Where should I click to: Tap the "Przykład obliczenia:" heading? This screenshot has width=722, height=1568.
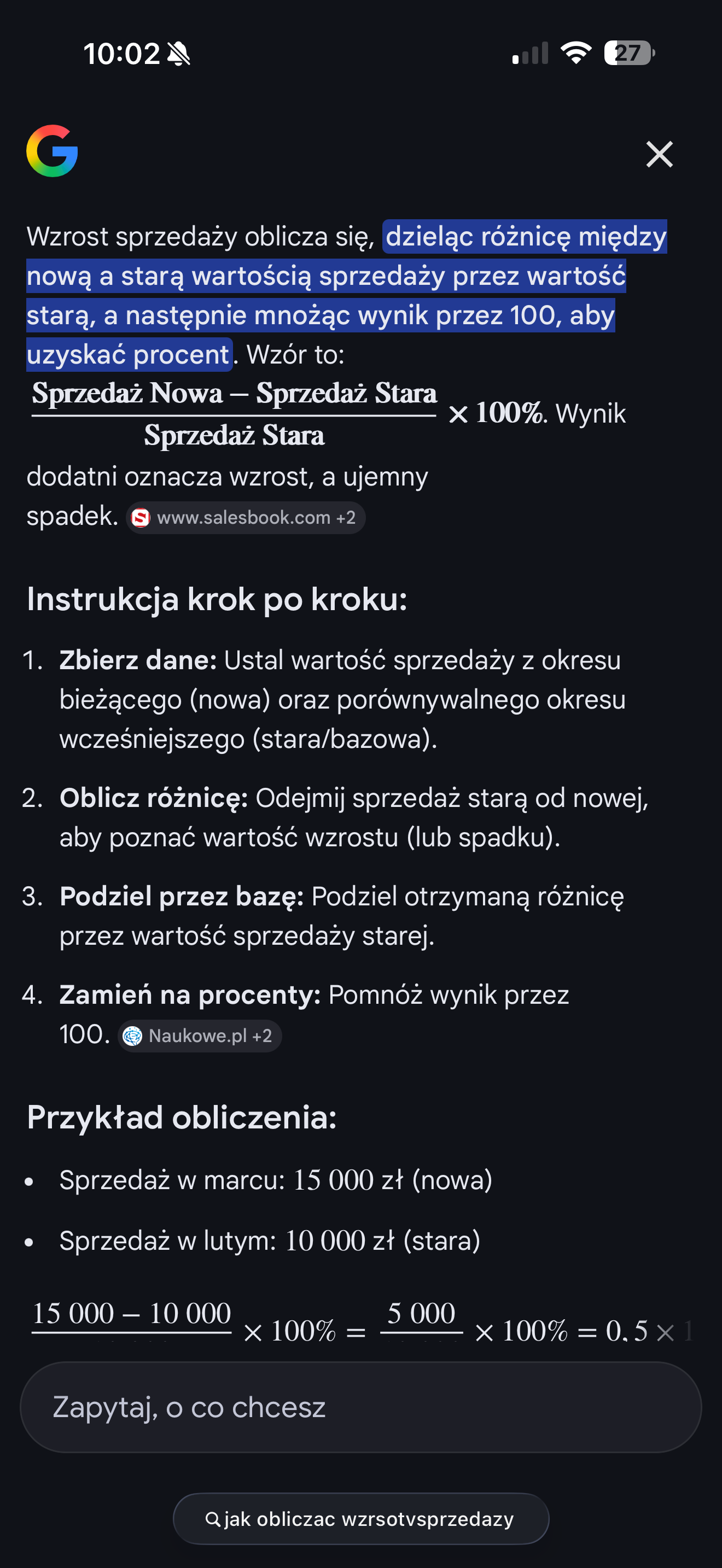[182, 1117]
